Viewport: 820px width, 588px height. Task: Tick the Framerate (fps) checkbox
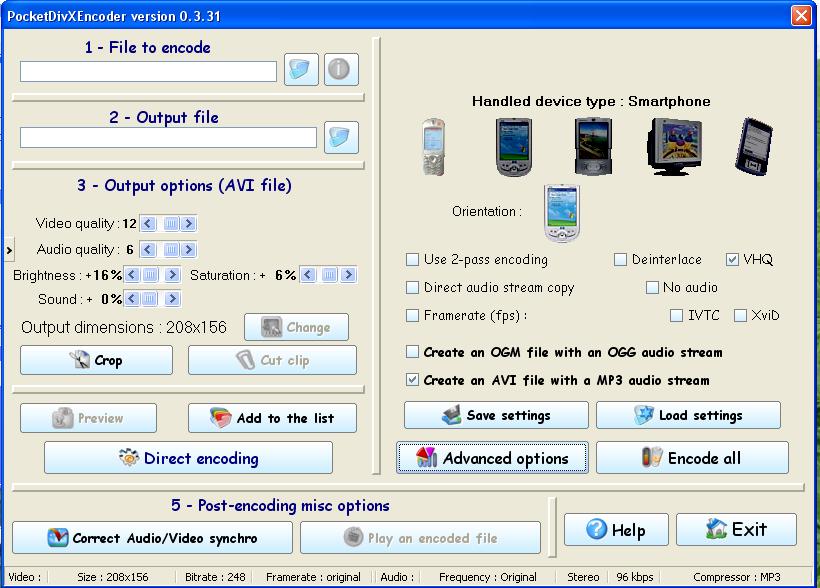coord(413,315)
